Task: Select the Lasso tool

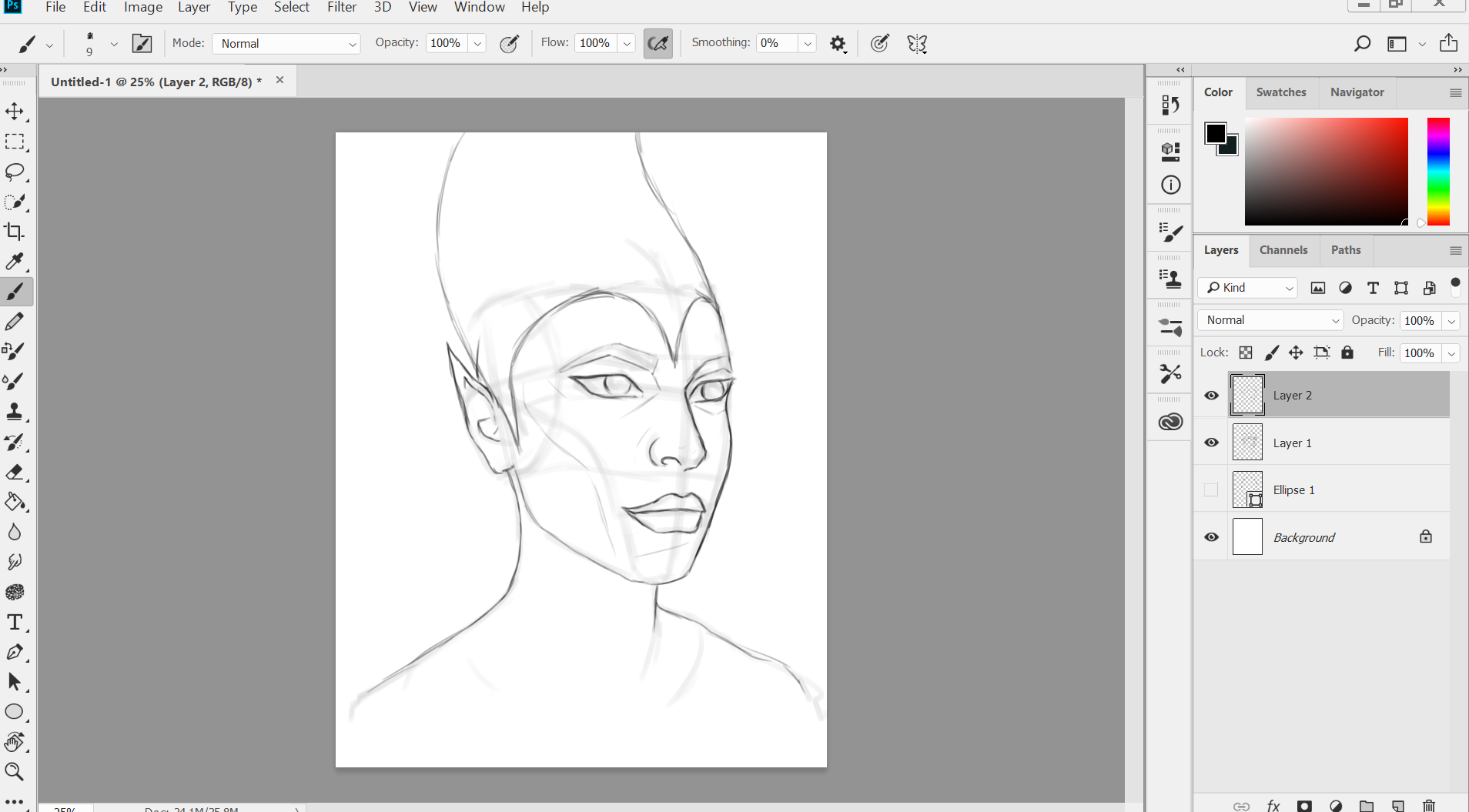Action: point(15,172)
